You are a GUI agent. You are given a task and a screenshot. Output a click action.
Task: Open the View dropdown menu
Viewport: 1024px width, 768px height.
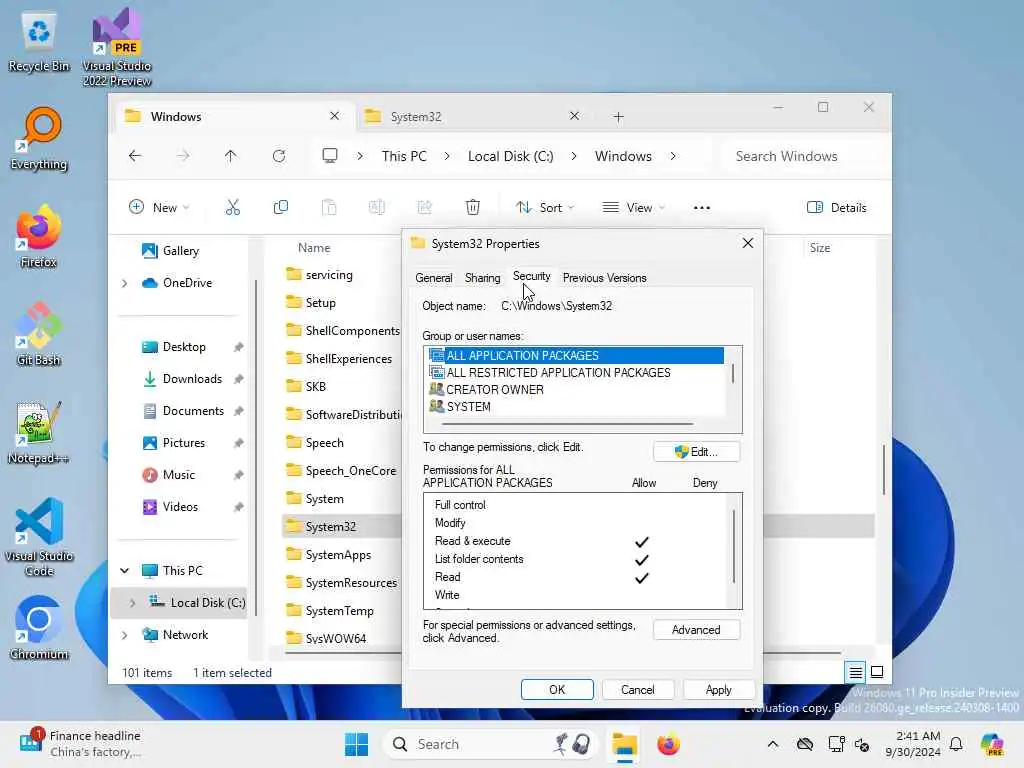point(633,208)
